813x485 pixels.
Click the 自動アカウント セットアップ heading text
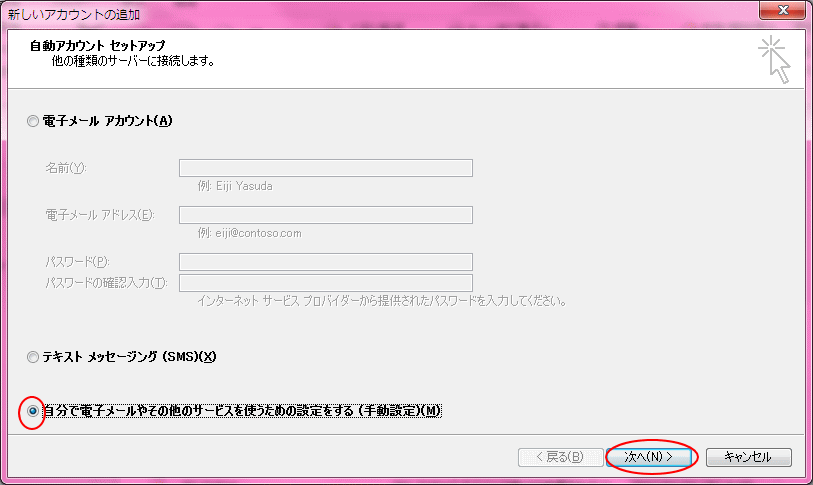[97, 46]
